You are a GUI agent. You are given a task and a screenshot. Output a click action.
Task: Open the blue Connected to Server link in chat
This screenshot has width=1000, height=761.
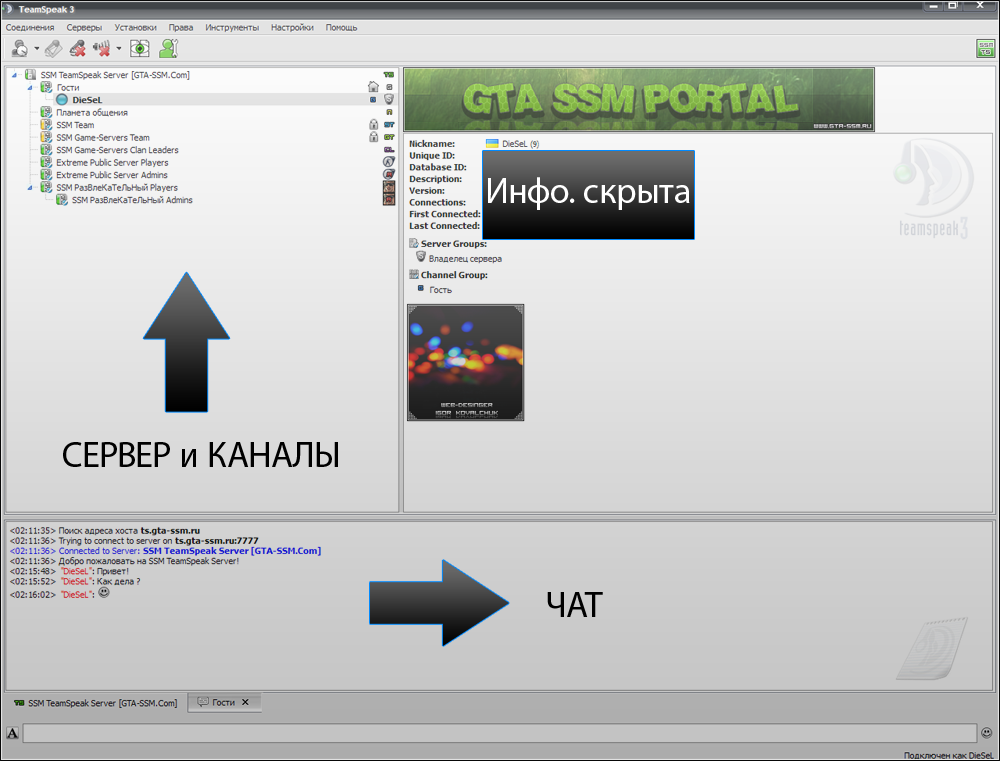pyautogui.click(x=232, y=550)
